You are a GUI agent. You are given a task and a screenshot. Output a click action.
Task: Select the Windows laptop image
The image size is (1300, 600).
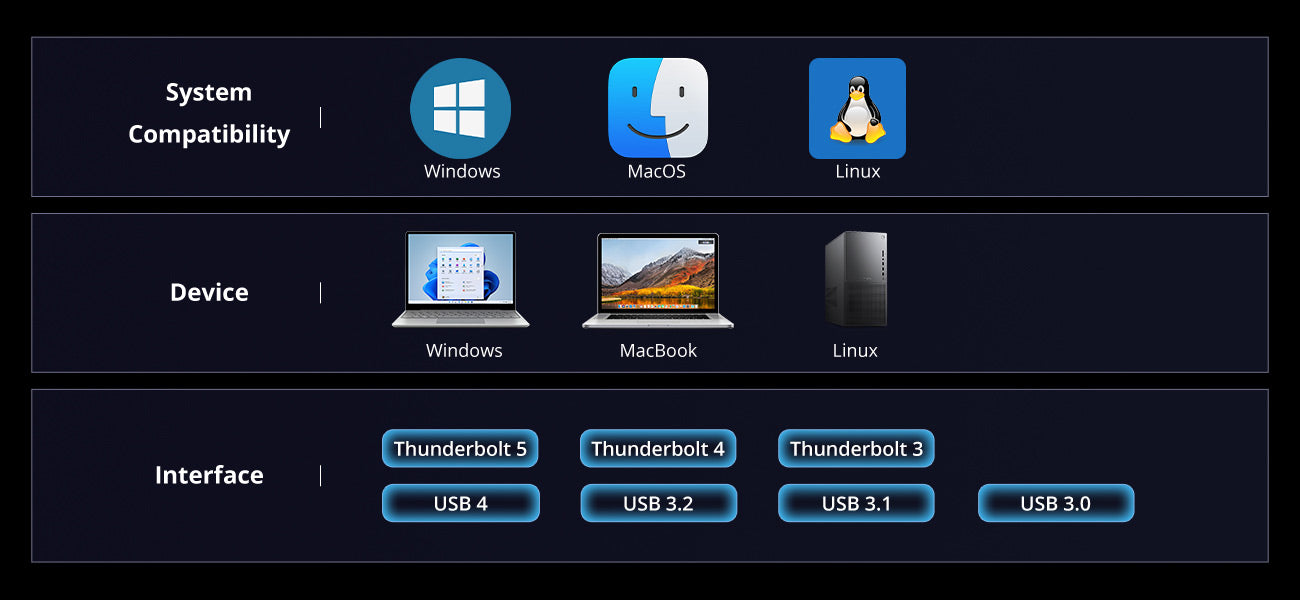point(461,280)
